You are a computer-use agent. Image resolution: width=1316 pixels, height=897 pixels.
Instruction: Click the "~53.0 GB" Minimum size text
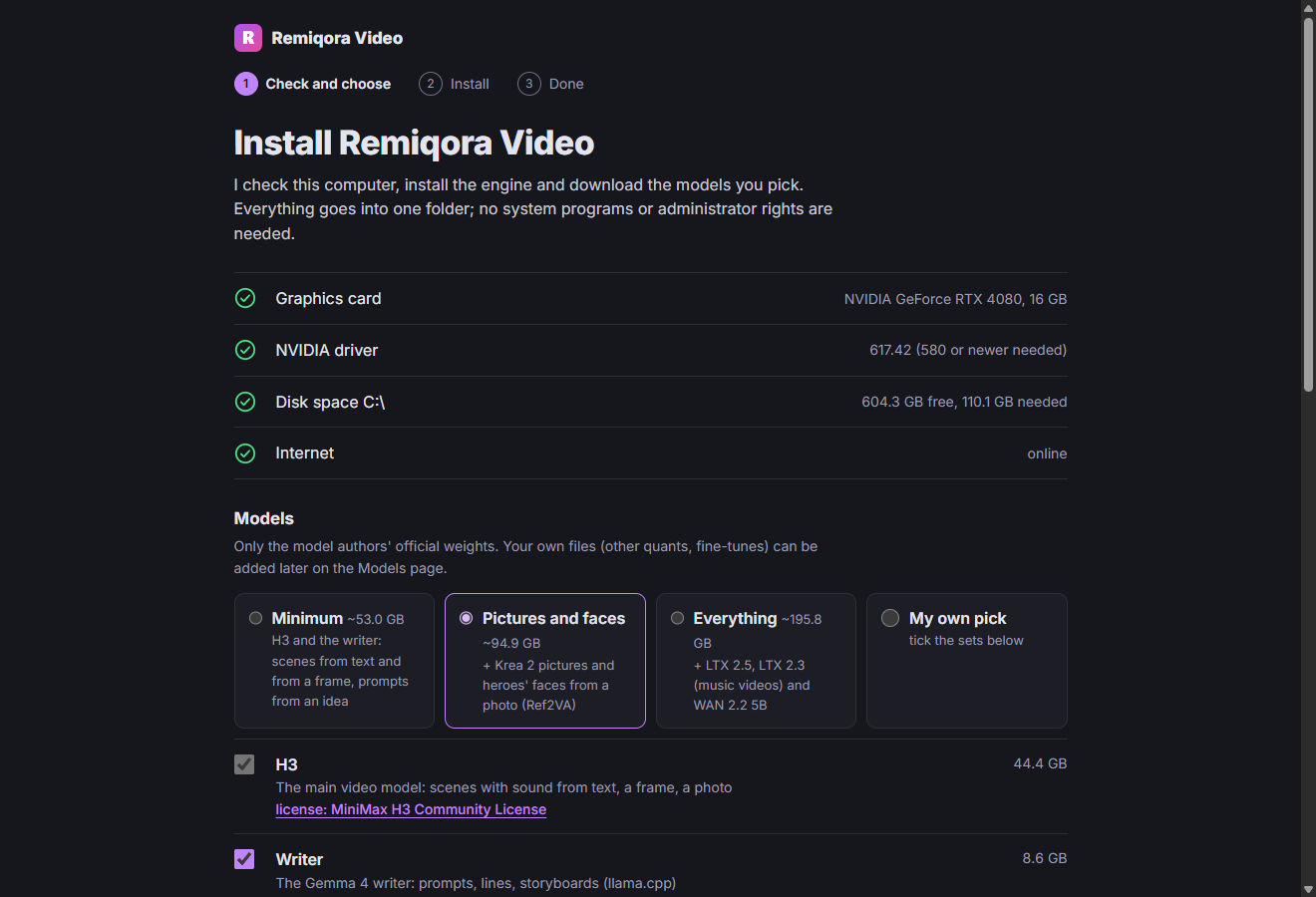pyautogui.click(x=376, y=619)
